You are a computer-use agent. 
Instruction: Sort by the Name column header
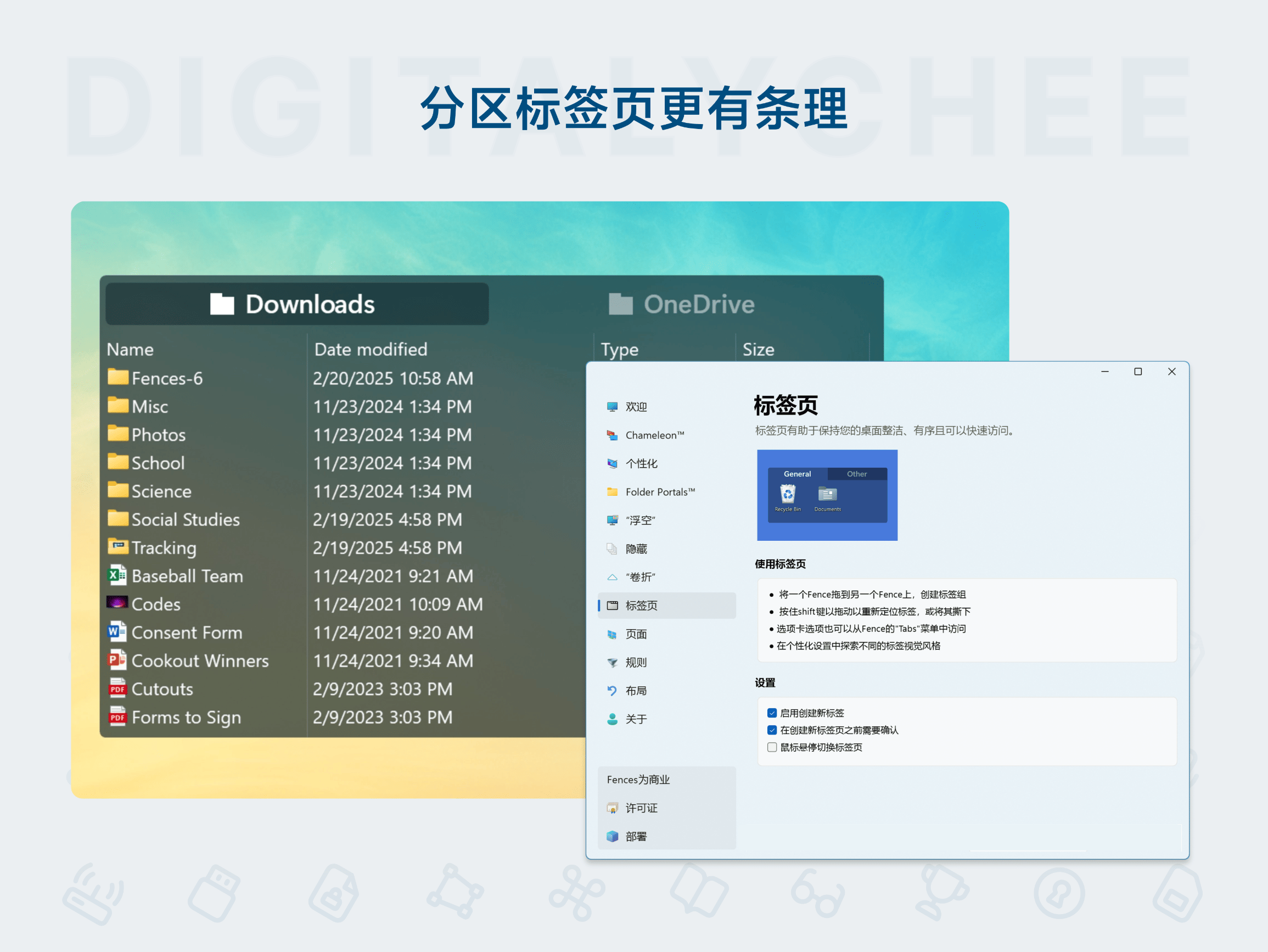point(130,349)
